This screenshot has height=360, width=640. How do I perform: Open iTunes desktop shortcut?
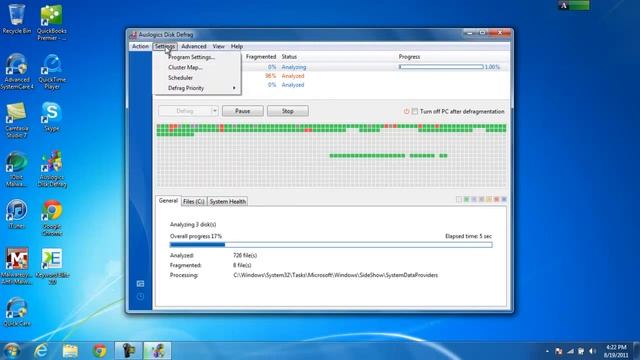point(16,214)
